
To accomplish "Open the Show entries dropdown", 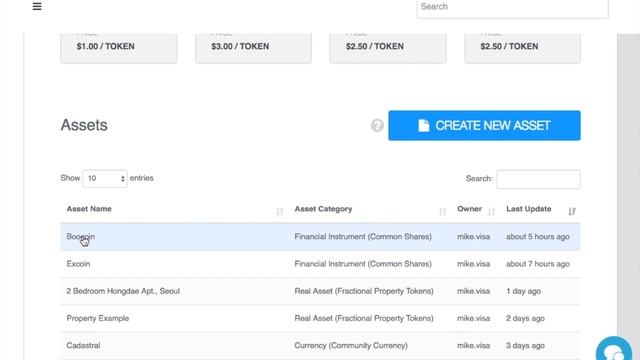I will 105,178.
